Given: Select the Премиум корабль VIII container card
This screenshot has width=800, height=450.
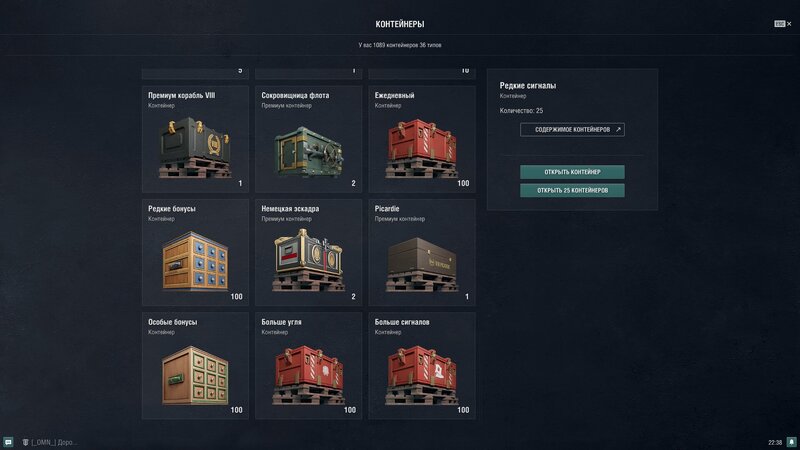Looking at the screenshot, I should [195, 139].
